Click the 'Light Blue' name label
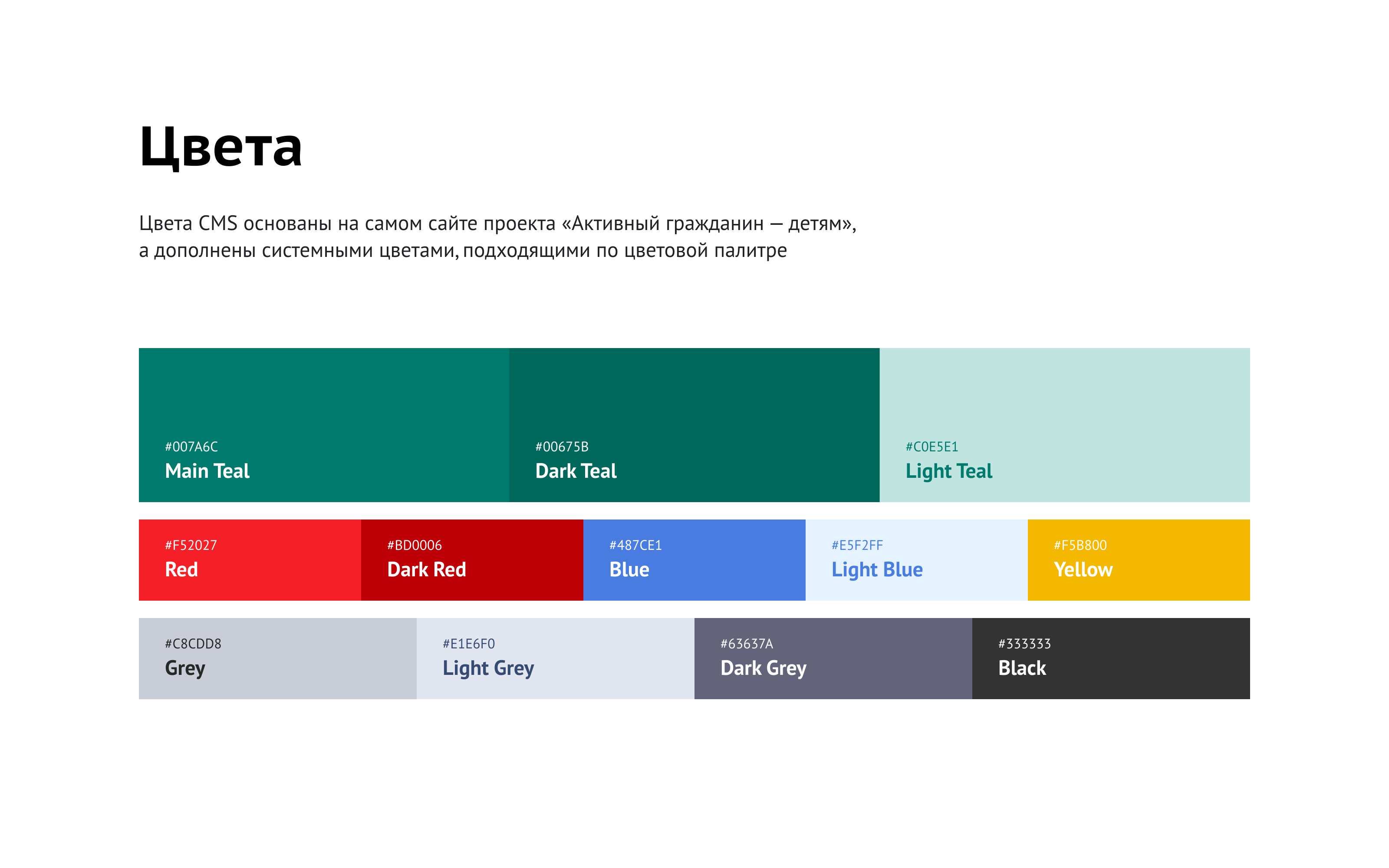The image size is (1389, 868). [876, 569]
